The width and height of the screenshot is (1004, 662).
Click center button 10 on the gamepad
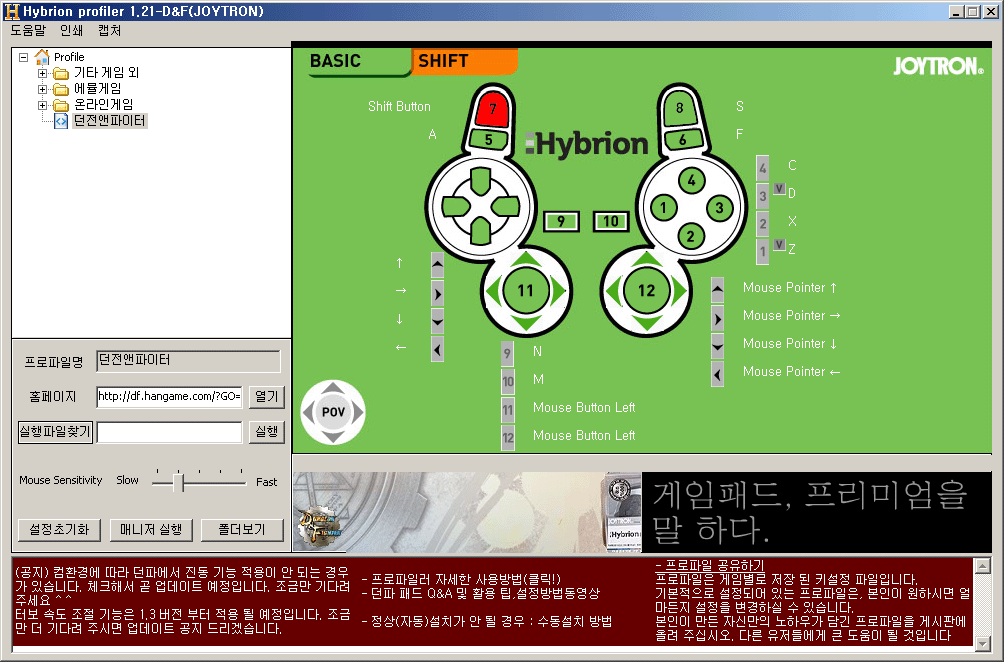pos(611,222)
